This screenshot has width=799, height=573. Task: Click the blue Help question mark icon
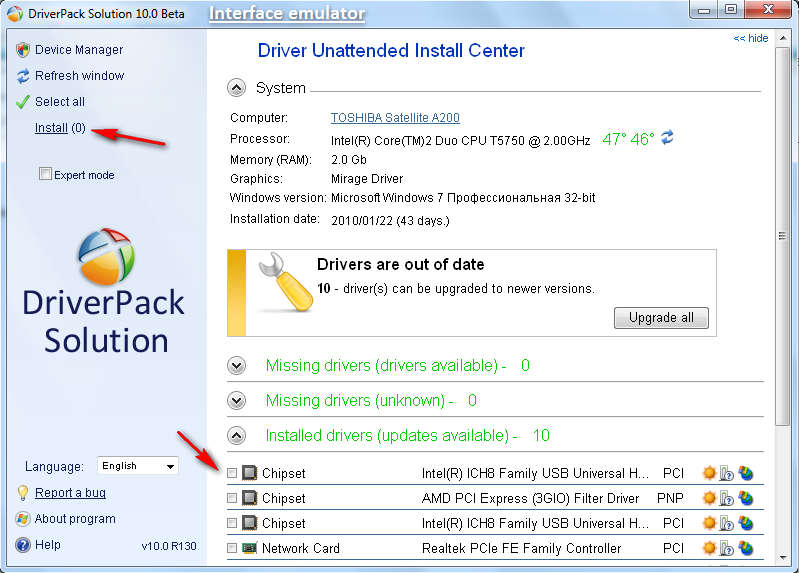pos(23,545)
